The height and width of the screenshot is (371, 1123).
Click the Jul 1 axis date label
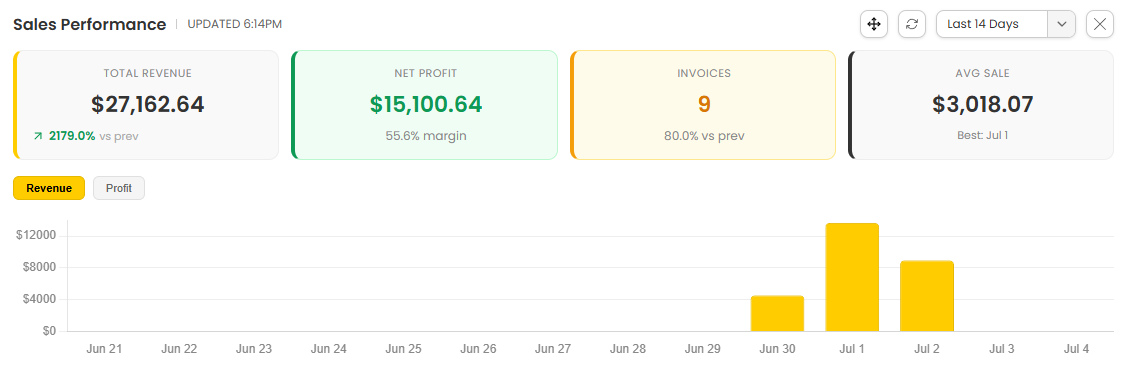pos(852,350)
